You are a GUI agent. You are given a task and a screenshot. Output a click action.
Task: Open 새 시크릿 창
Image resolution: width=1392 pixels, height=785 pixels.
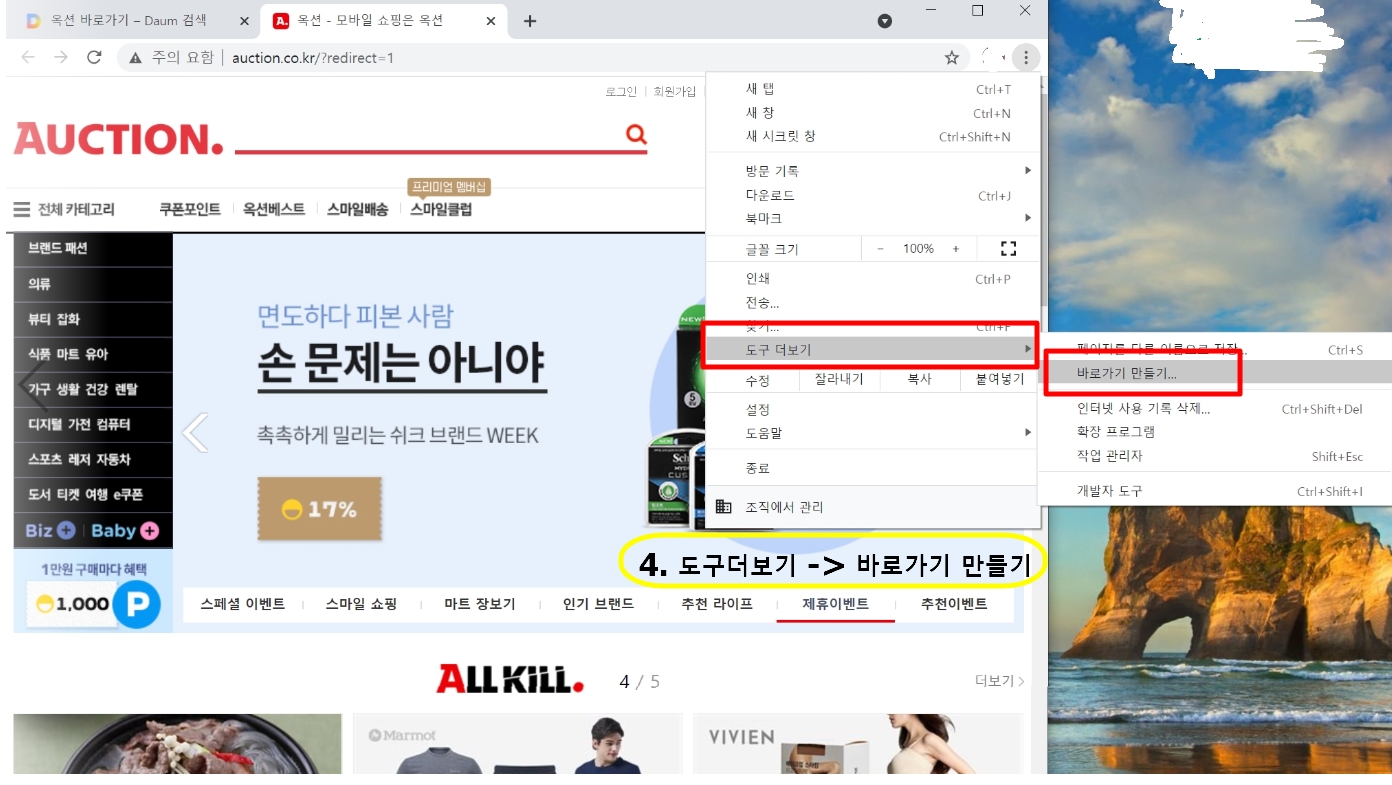(x=873, y=136)
